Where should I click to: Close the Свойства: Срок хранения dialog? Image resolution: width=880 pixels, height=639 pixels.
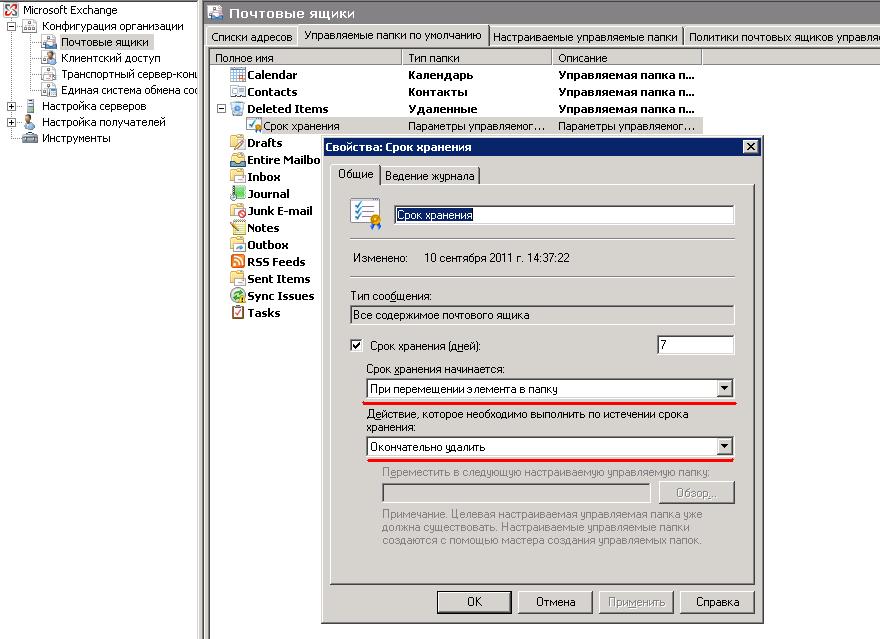pyautogui.click(x=750, y=147)
